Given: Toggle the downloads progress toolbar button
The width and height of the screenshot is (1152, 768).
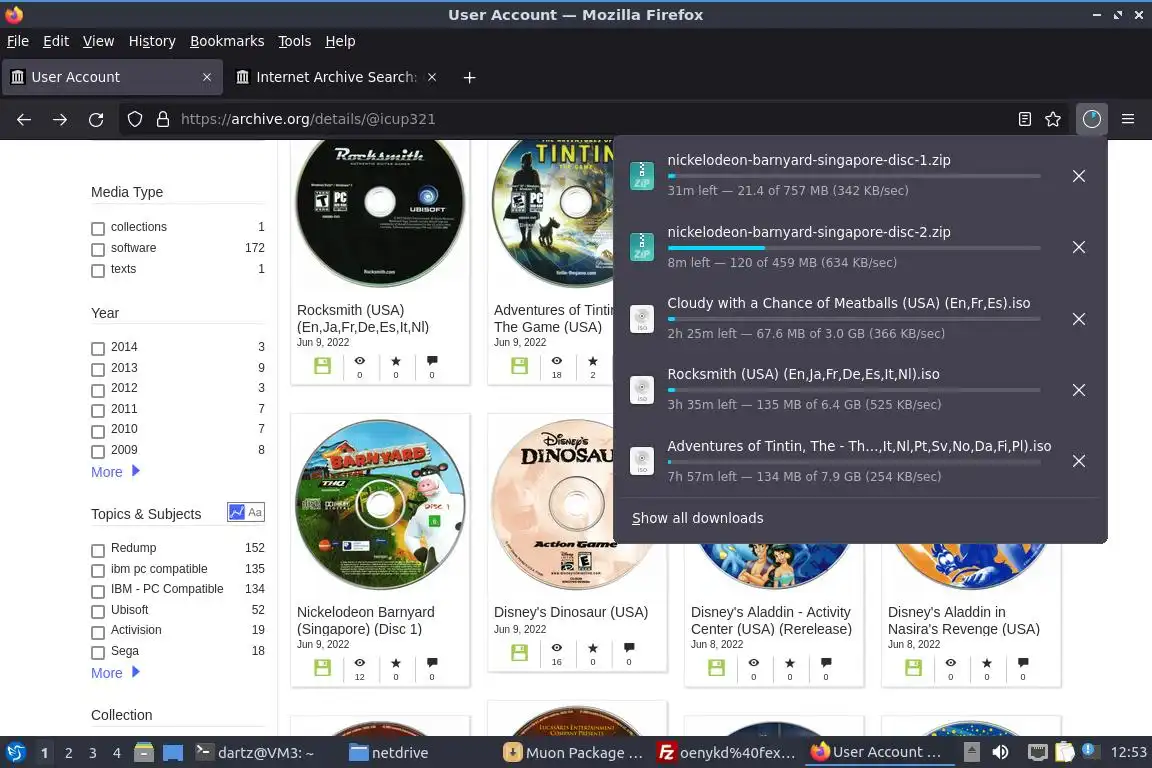Looking at the screenshot, I should (x=1092, y=119).
